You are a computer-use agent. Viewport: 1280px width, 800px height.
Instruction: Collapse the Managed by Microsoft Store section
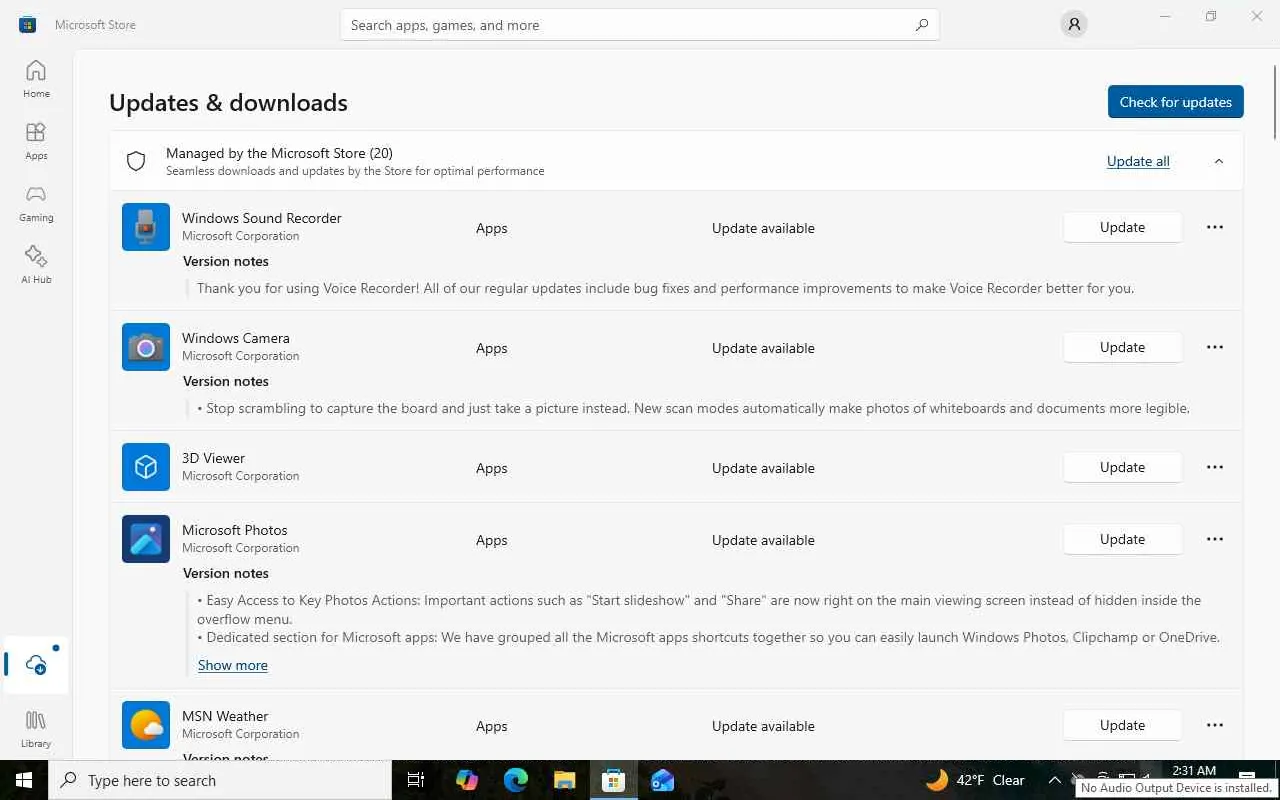[x=1218, y=161]
